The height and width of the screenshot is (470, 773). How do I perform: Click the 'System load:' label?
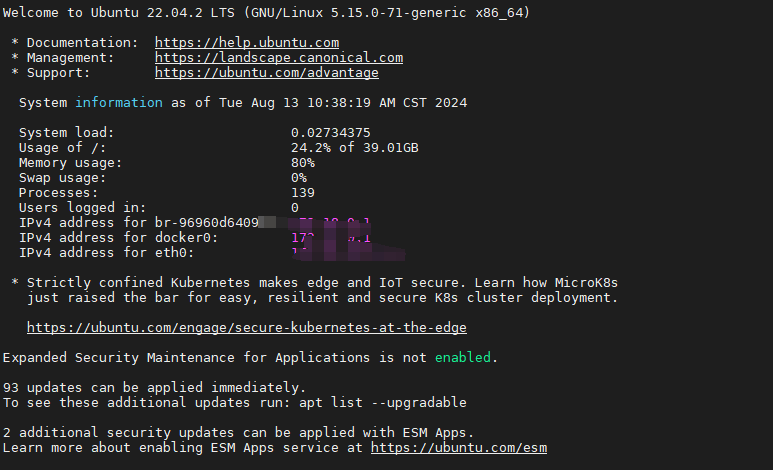pyautogui.click(x=67, y=133)
